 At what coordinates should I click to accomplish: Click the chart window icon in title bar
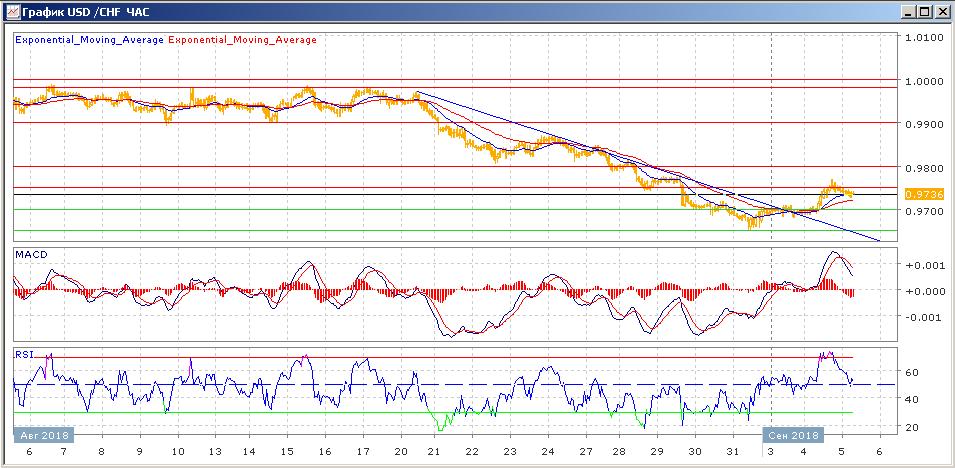click(11, 11)
